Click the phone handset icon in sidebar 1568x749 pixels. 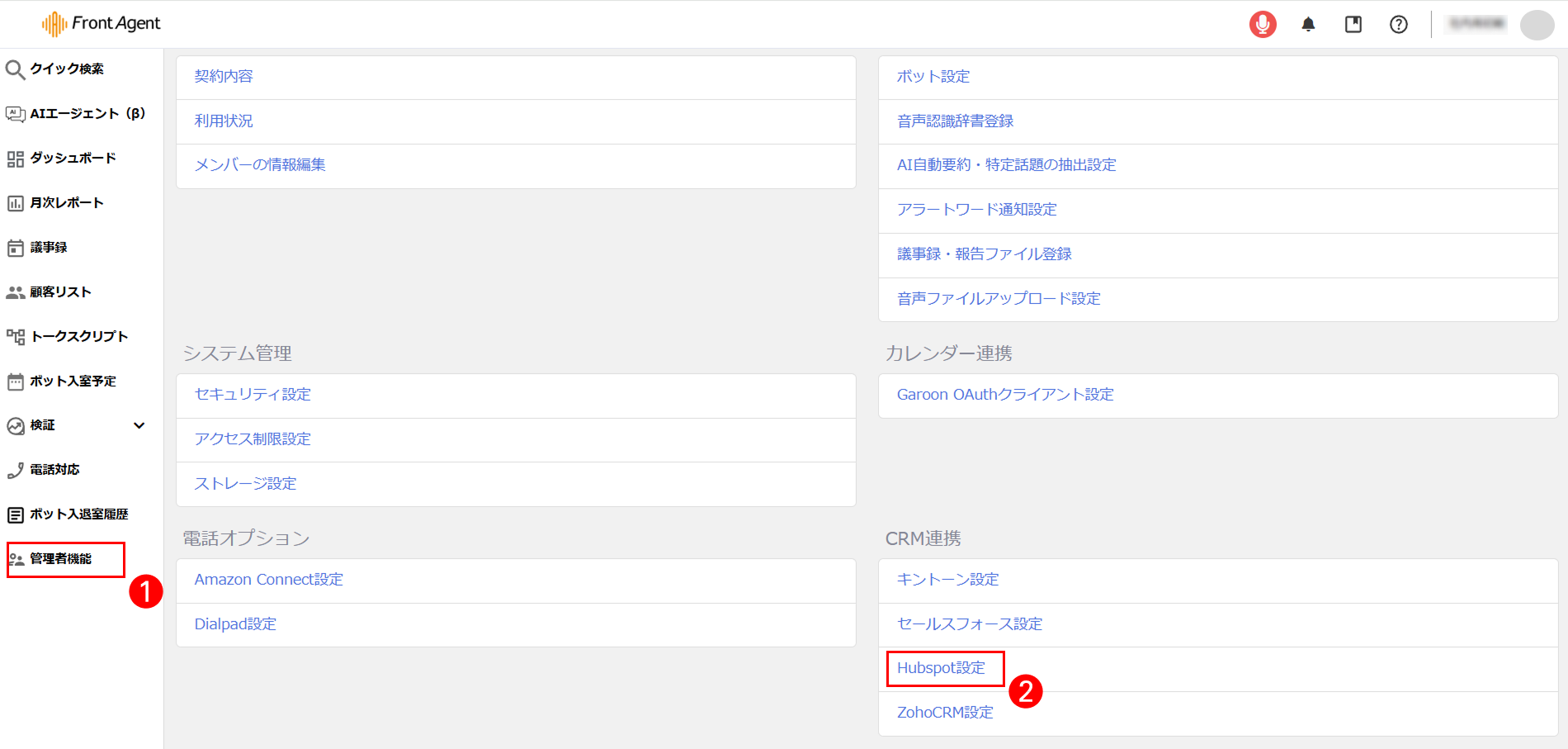coord(15,470)
